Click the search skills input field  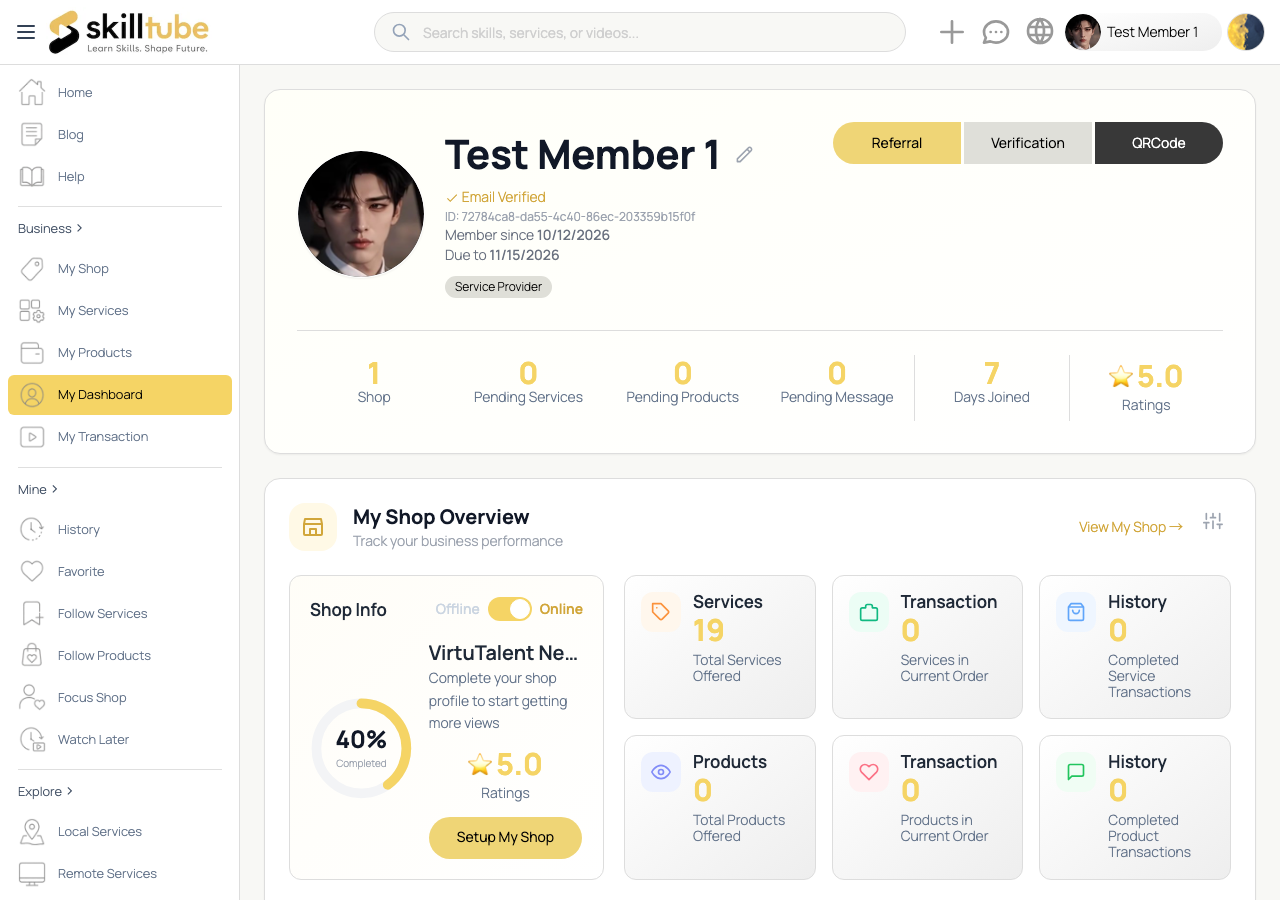(x=640, y=32)
